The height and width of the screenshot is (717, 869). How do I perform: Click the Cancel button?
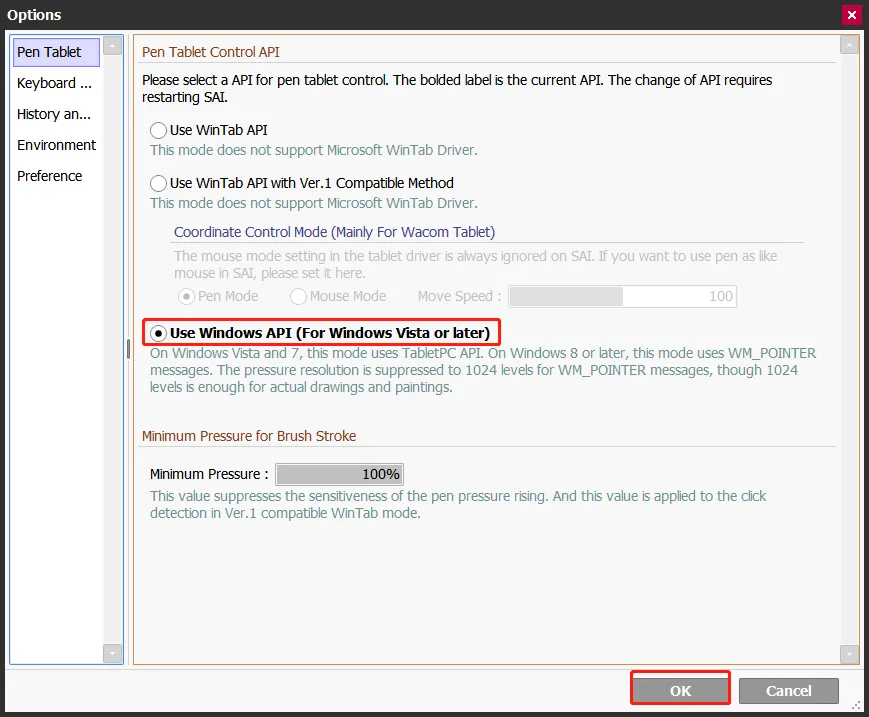point(789,690)
